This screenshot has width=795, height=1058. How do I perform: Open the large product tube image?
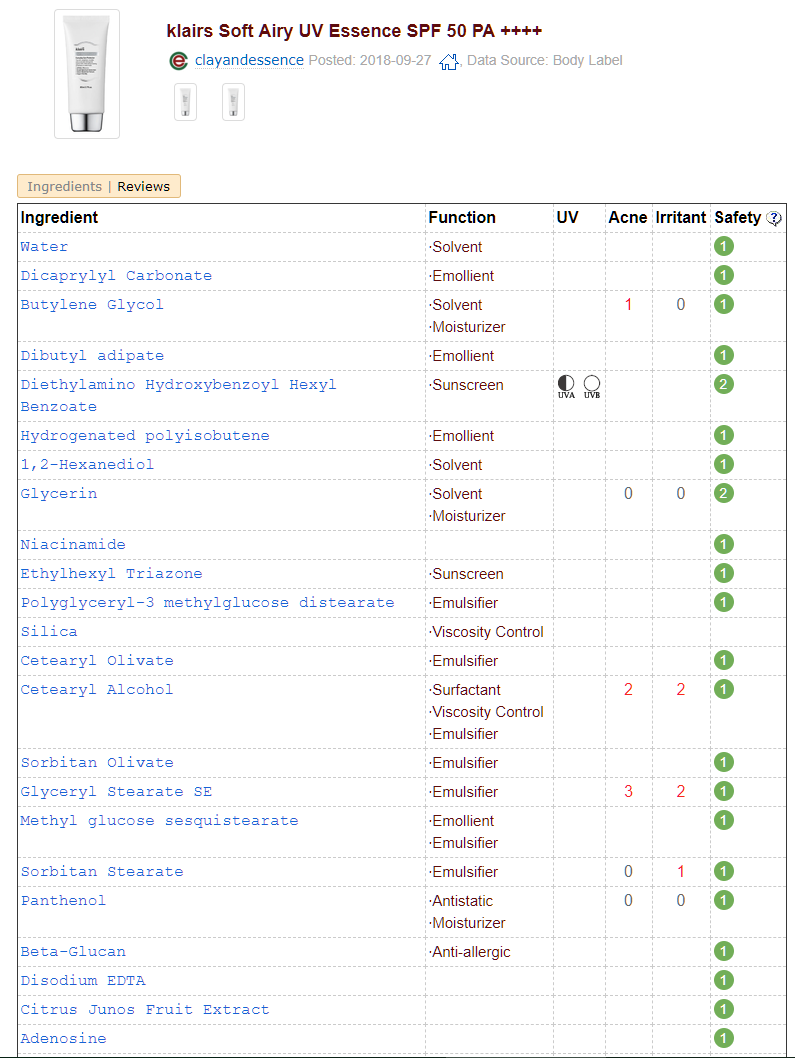click(87, 74)
